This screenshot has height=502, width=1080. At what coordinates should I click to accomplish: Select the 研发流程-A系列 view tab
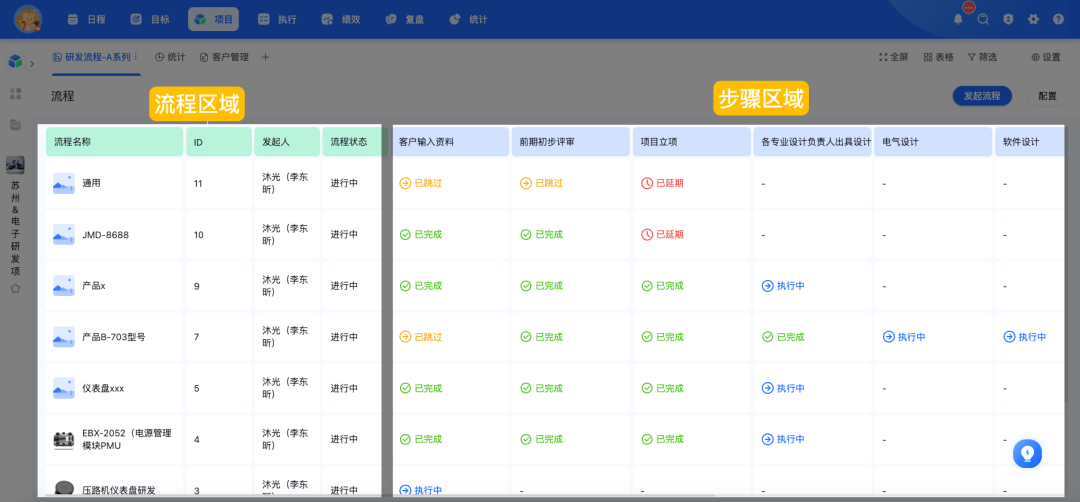(x=92, y=57)
